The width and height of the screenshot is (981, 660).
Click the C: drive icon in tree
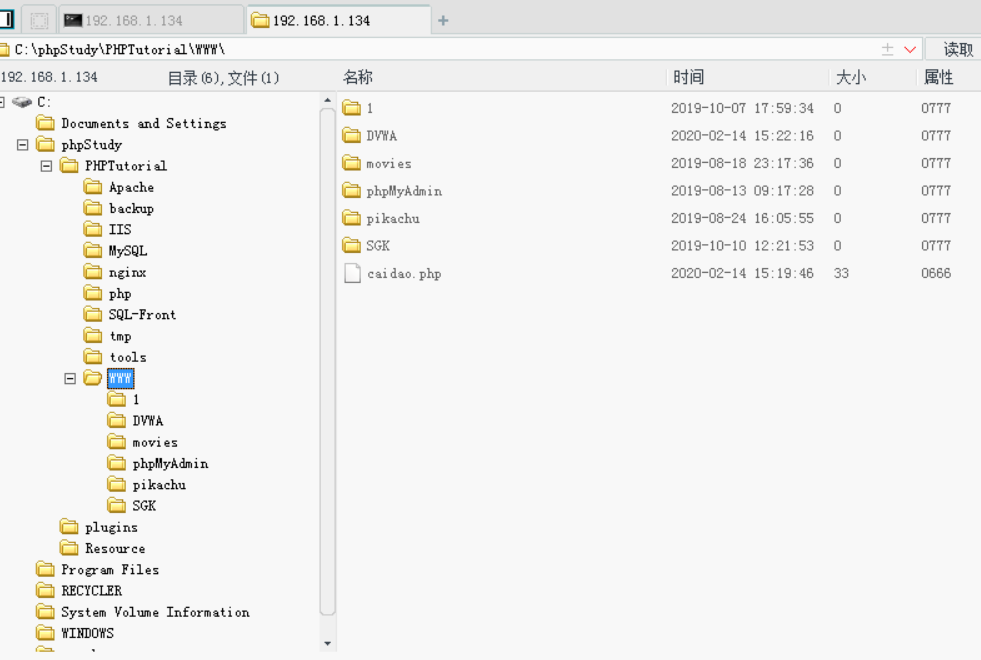[x=22, y=102]
